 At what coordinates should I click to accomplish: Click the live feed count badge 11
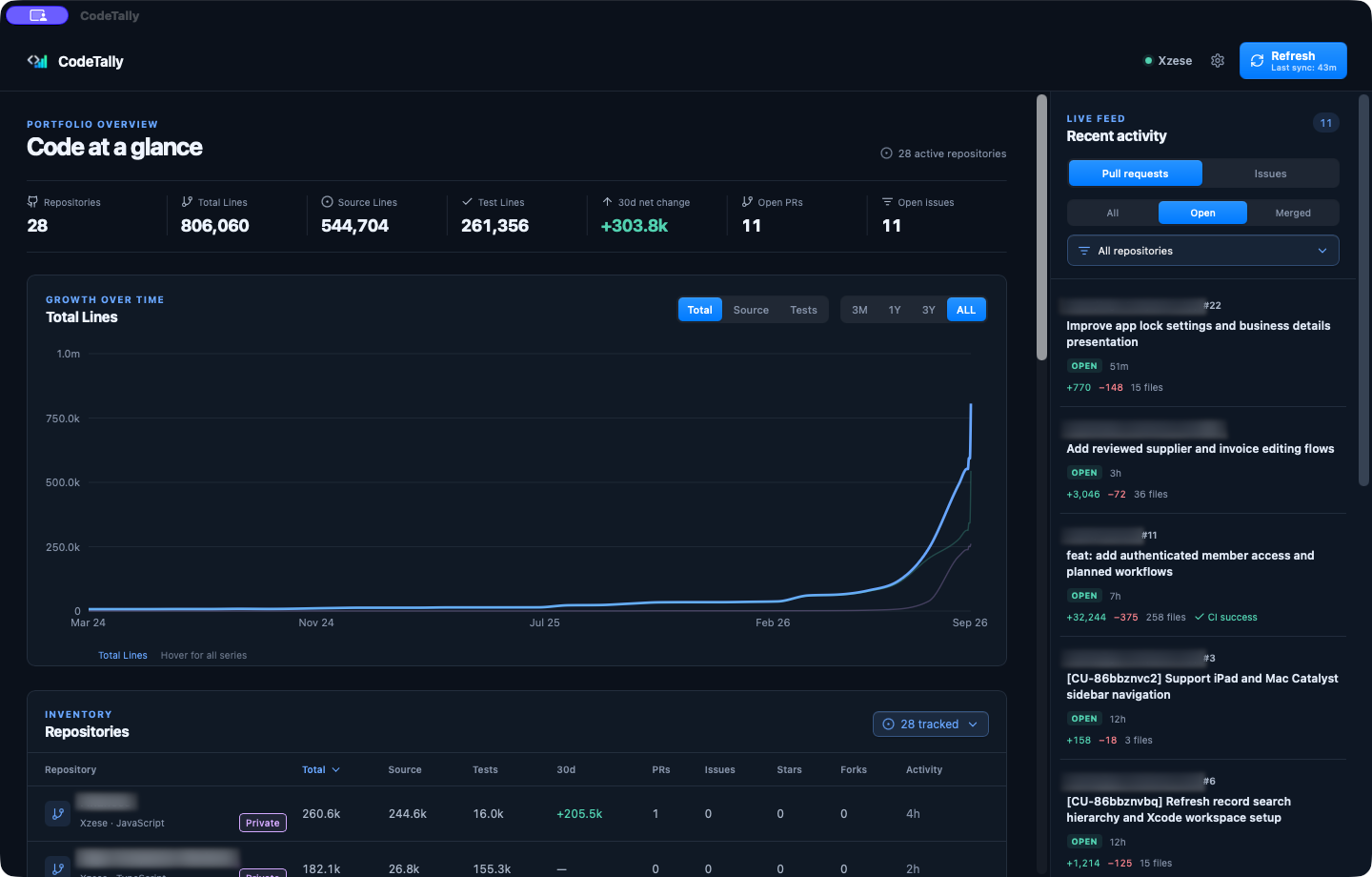click(x=1325, y=123)
